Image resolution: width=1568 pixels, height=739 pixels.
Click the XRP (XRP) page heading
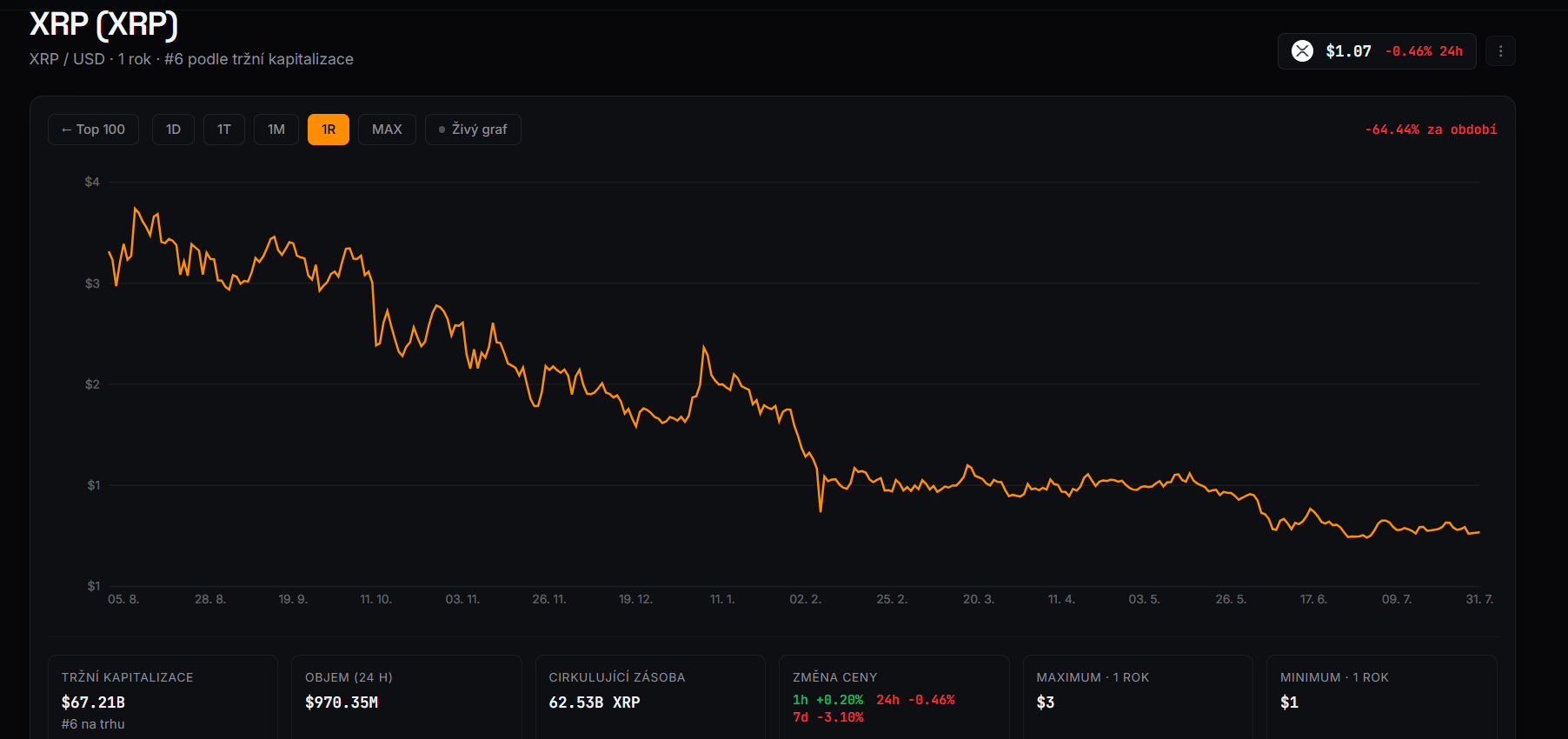coord(103,24)
